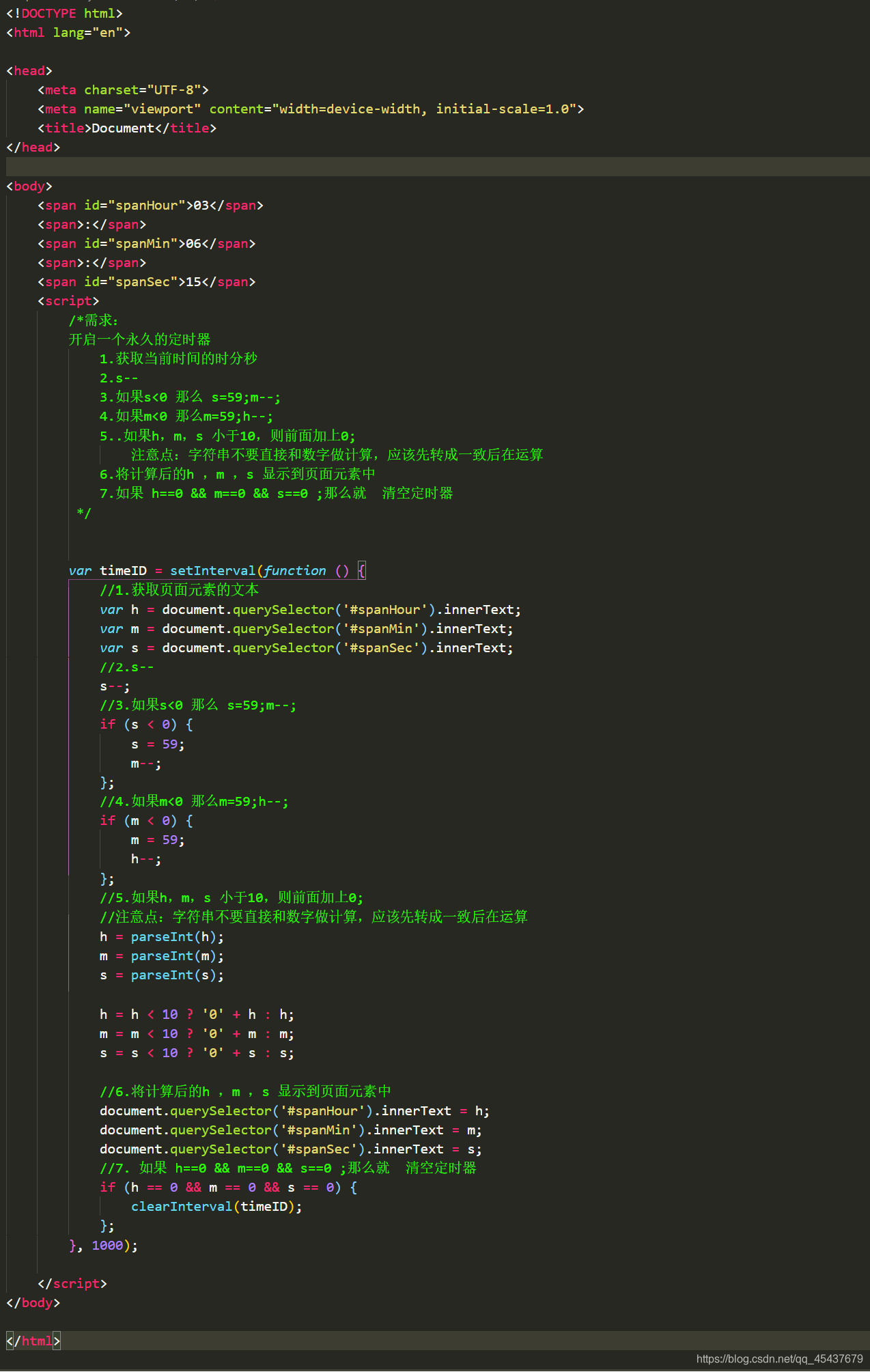Click the comment start '/*需求:'

[x=94, y=320]
